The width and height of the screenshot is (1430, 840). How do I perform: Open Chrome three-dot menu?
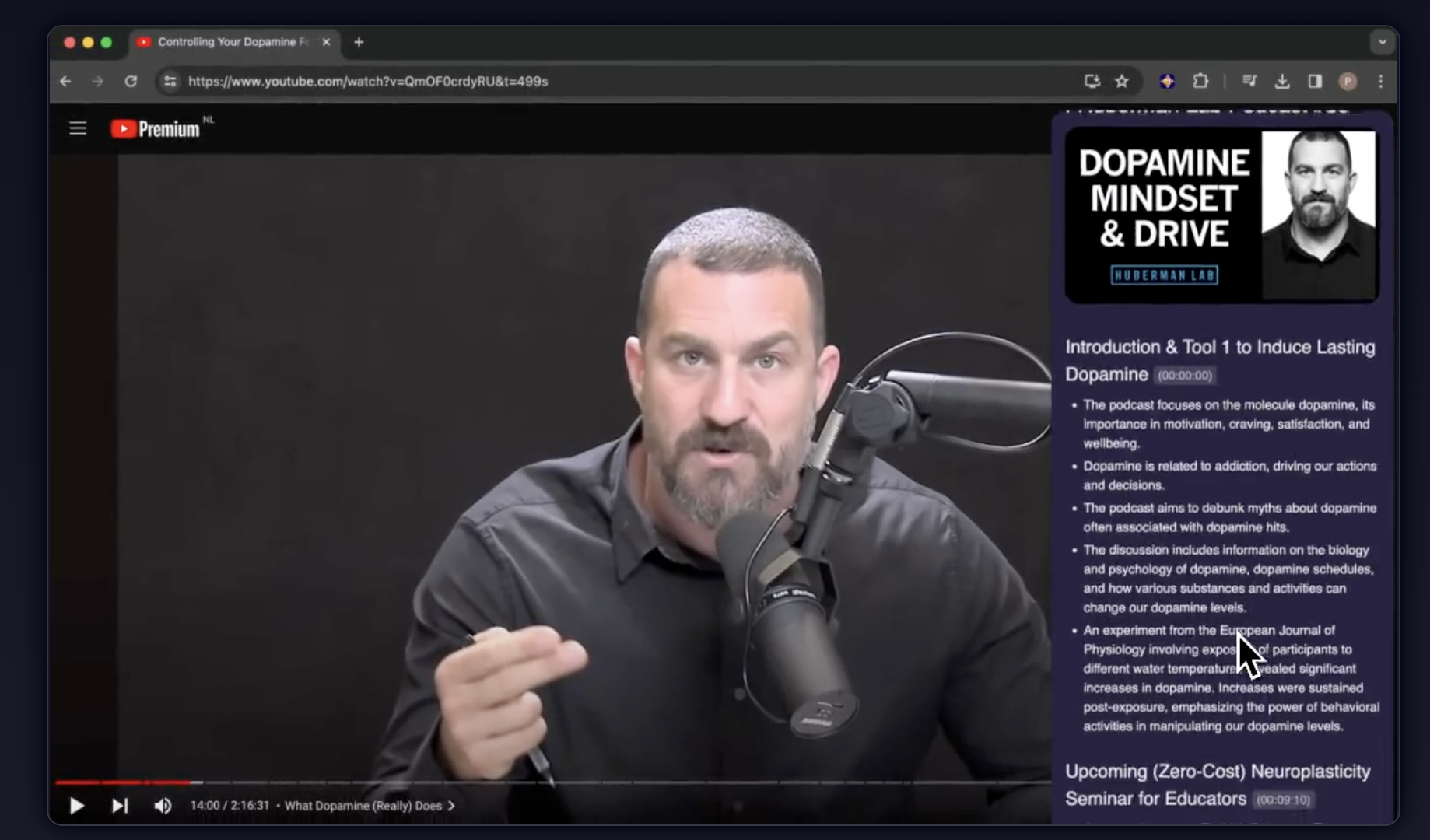tap(1381, 81)
